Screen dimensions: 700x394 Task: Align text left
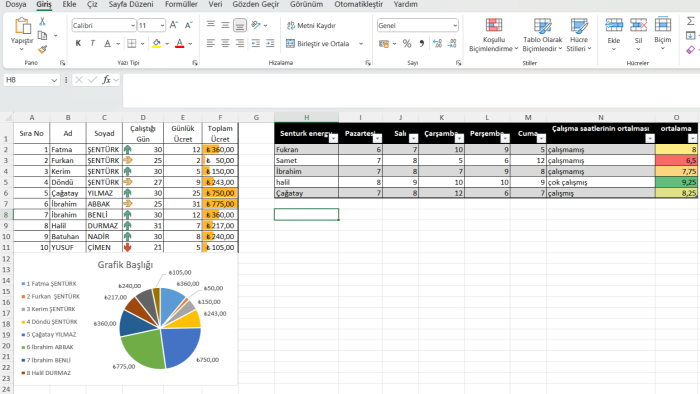click(x=211, y=43)
